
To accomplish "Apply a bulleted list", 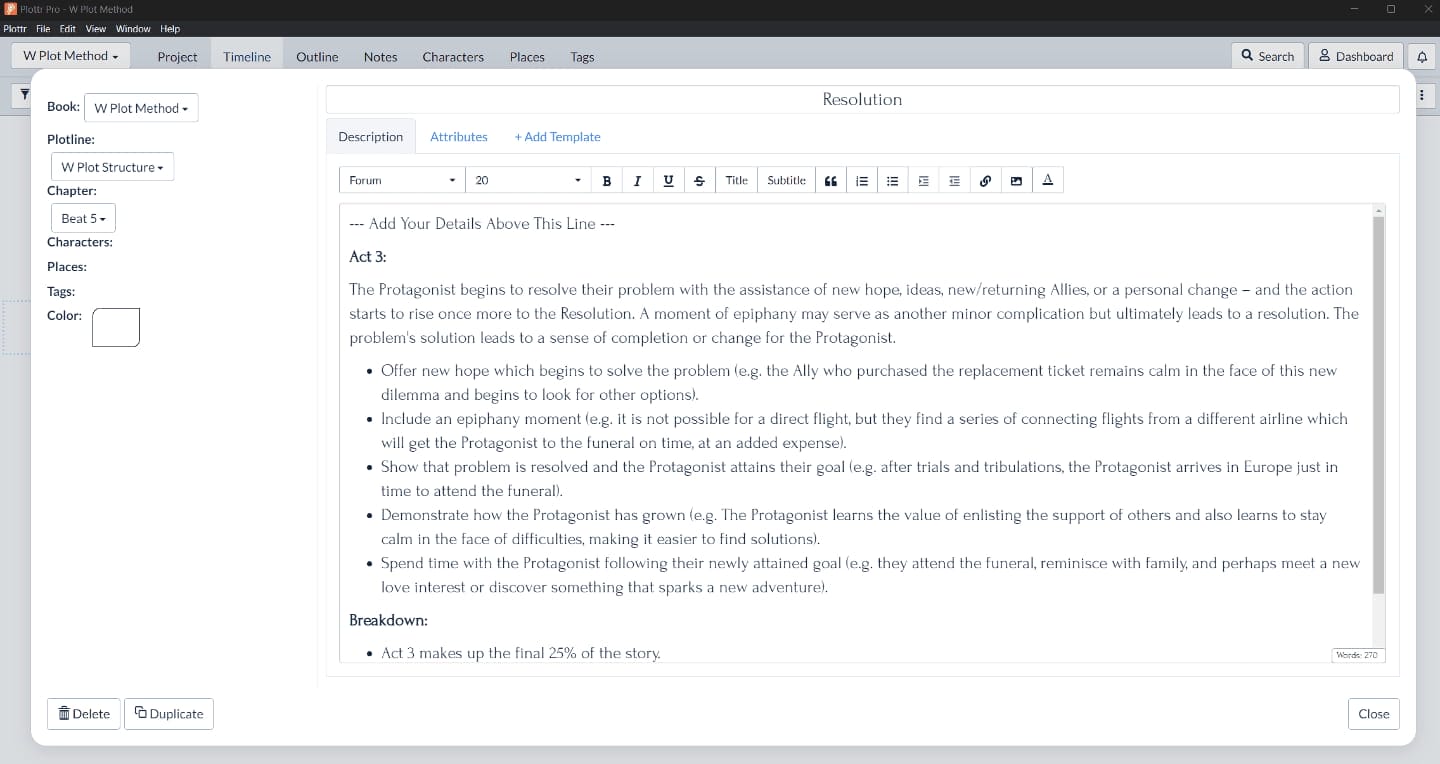I will pyautogui.click(x=892, y=180).
